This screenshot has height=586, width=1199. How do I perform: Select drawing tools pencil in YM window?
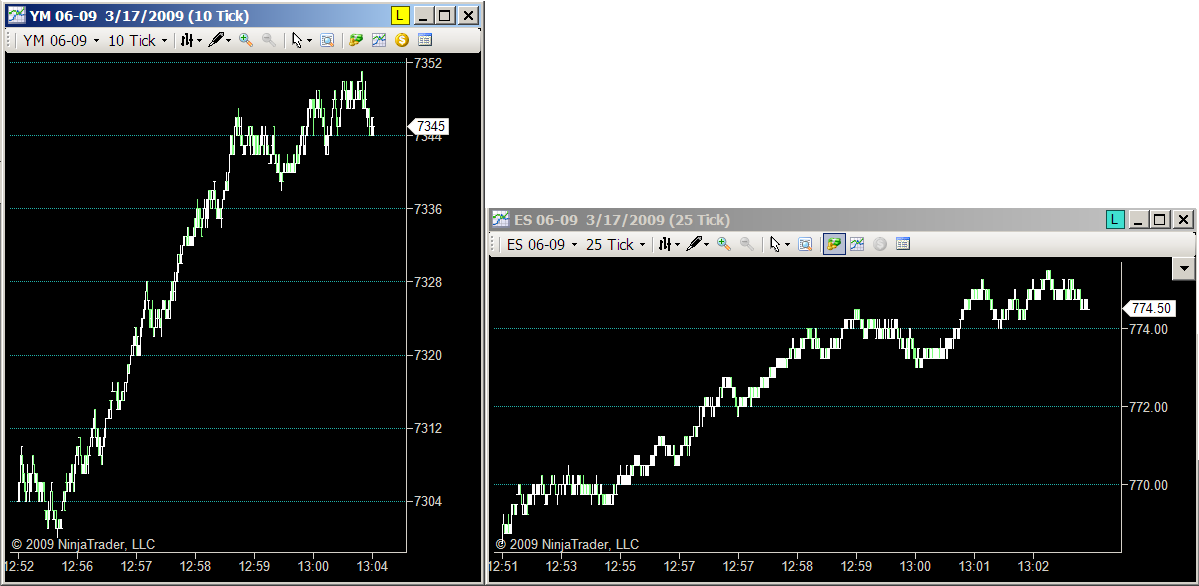point(216,41)
